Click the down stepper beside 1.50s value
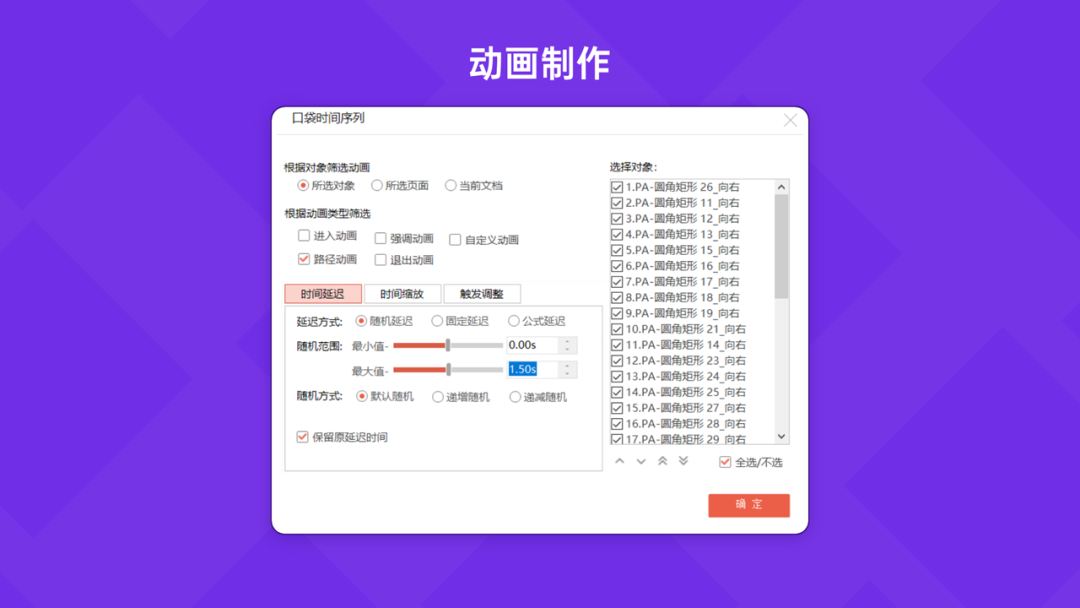The height and width of the screenshot is (608, 1080). (567, 374)
